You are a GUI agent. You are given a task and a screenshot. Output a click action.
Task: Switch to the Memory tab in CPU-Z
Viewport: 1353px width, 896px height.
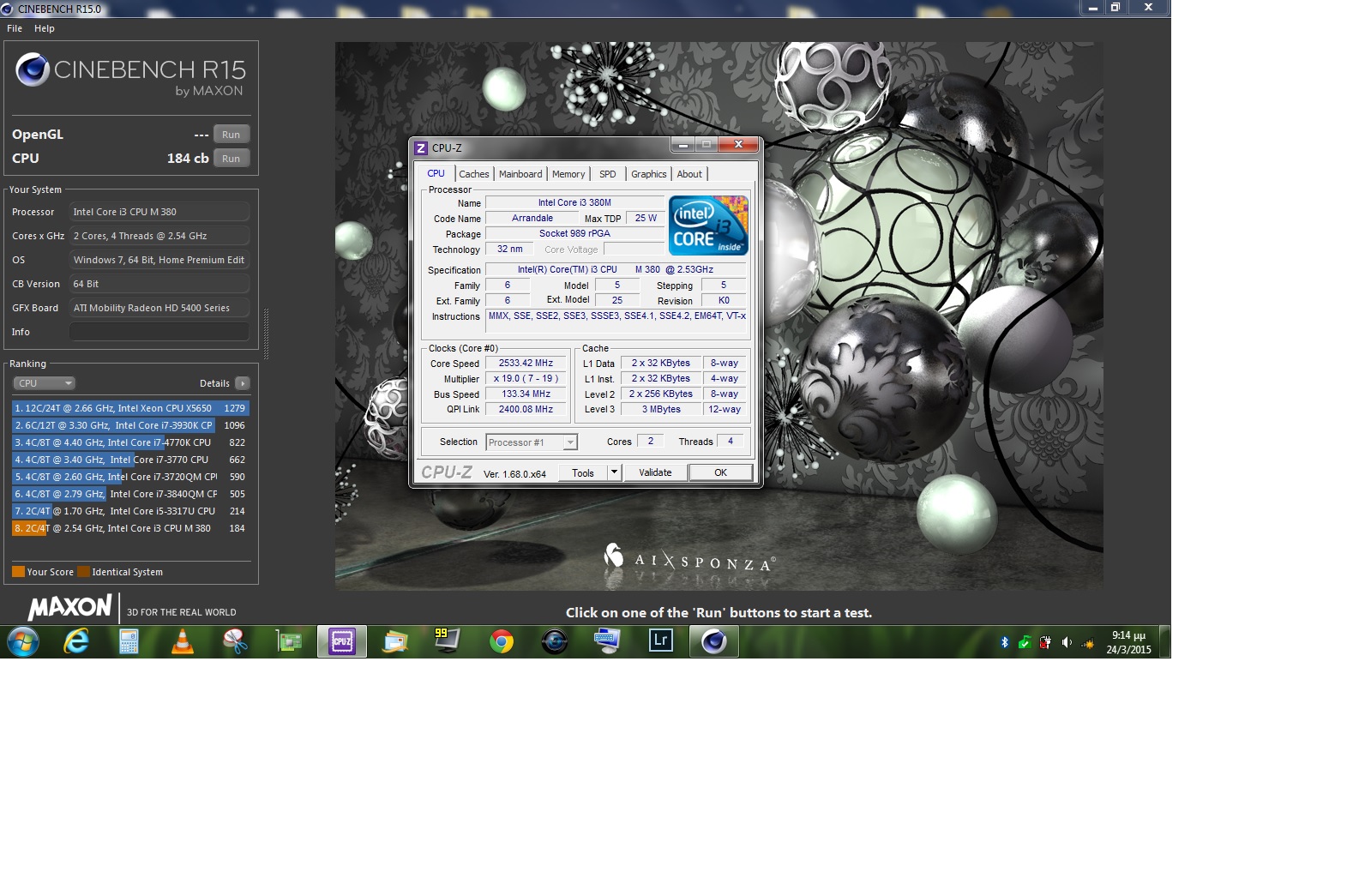pos(568,174)
